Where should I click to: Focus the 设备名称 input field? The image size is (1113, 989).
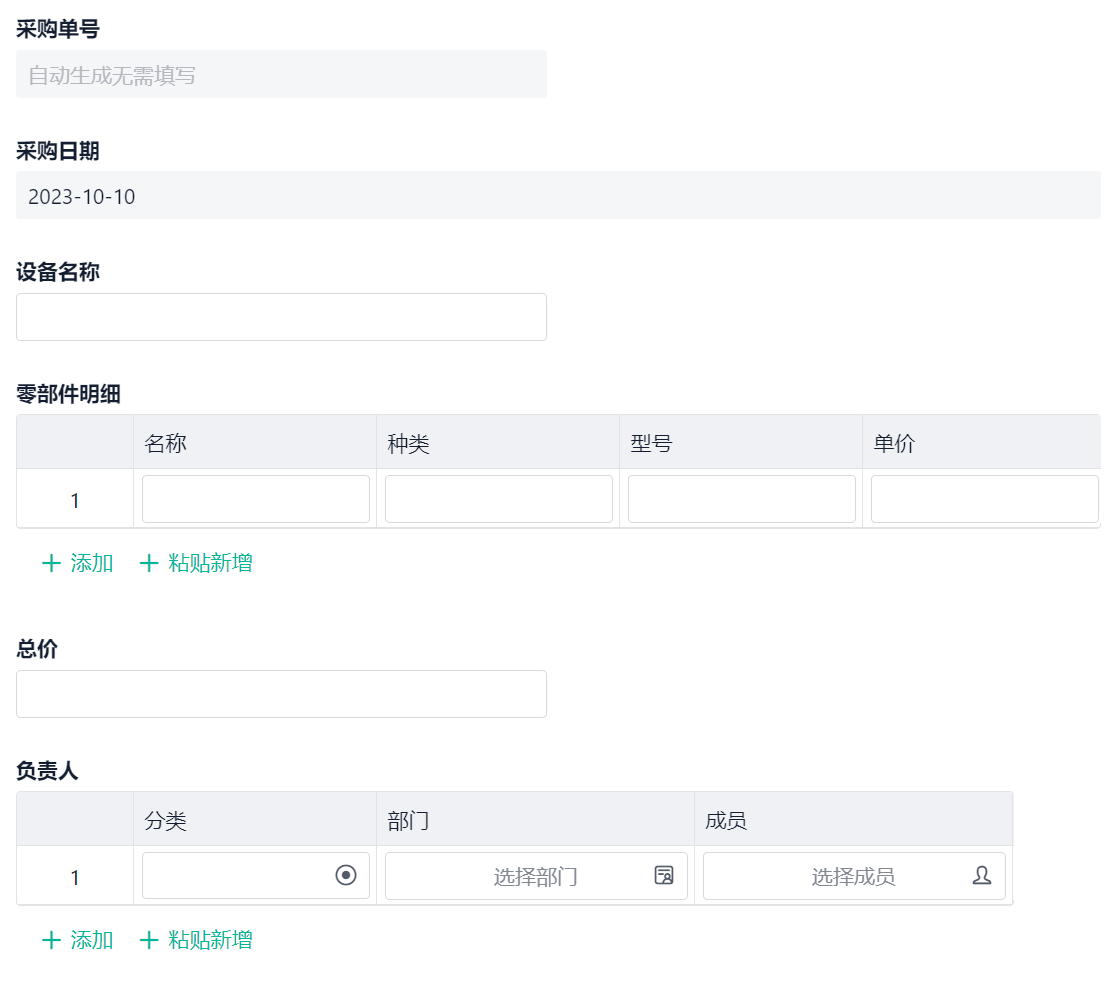[281, 317]
